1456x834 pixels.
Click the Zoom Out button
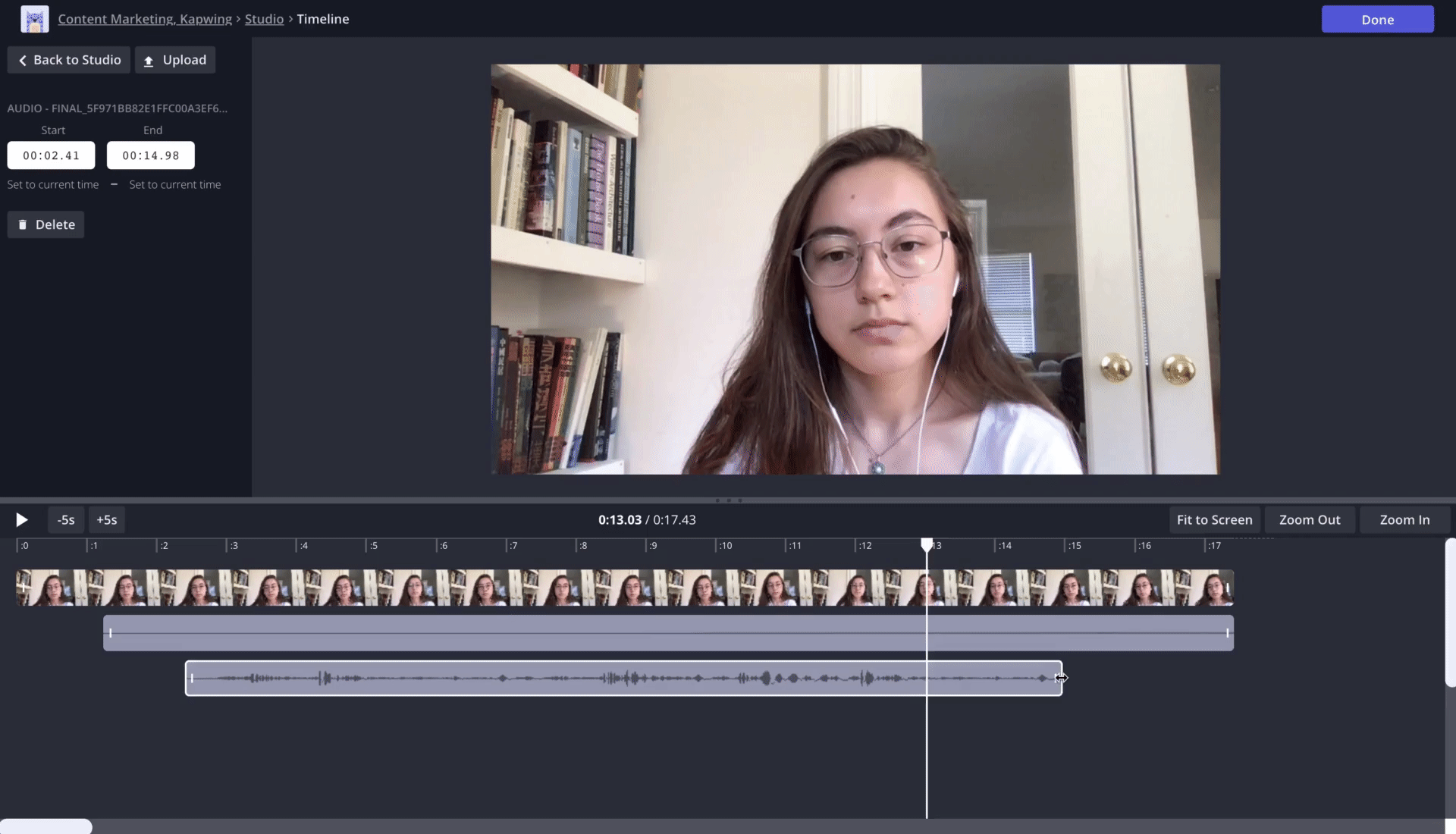coord(1309,519)
